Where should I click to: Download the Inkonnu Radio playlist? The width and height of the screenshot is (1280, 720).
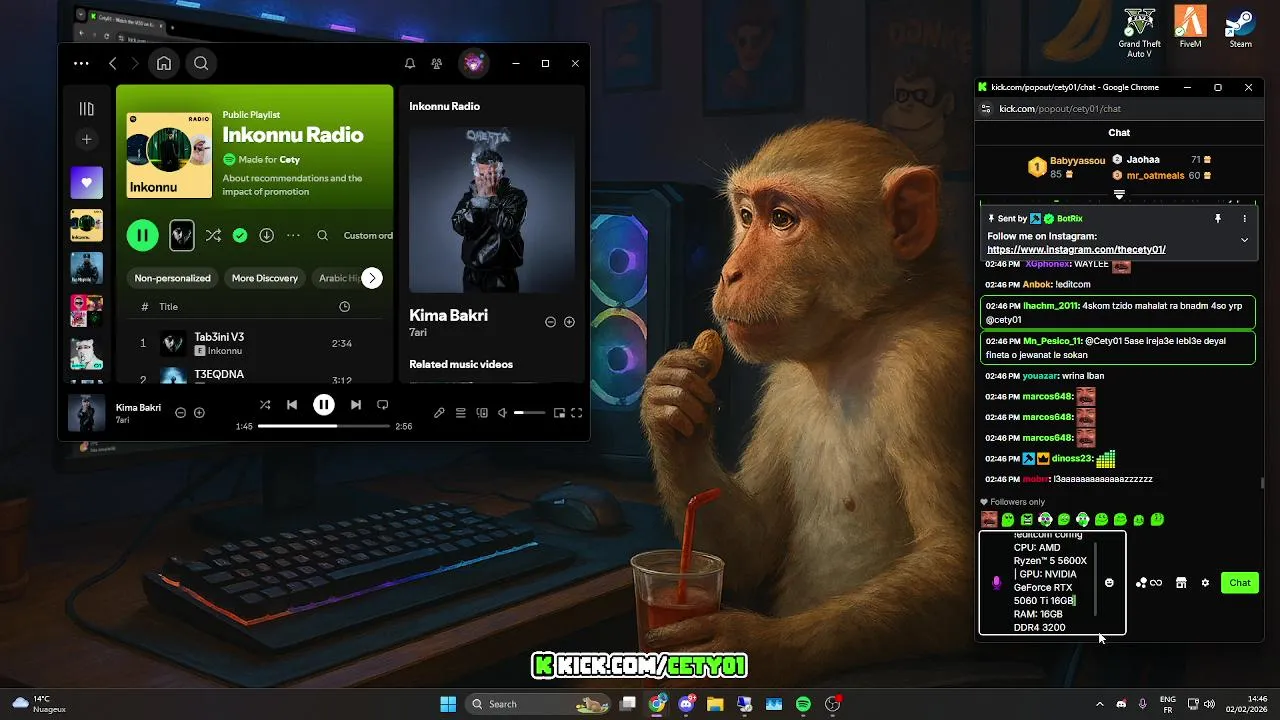pyautogui.click(x=267, y=236)
